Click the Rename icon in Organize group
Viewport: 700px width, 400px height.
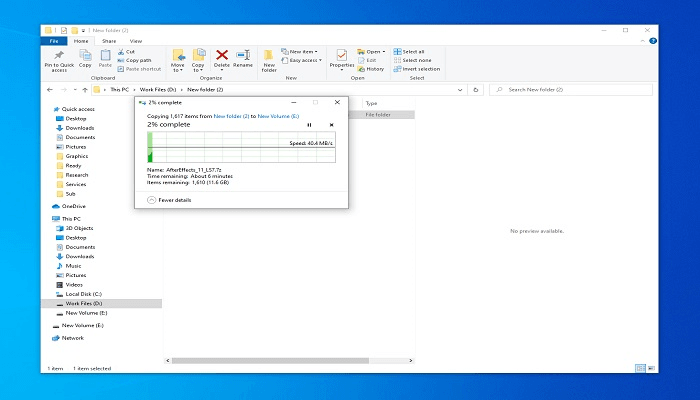(x=243, y=56)
